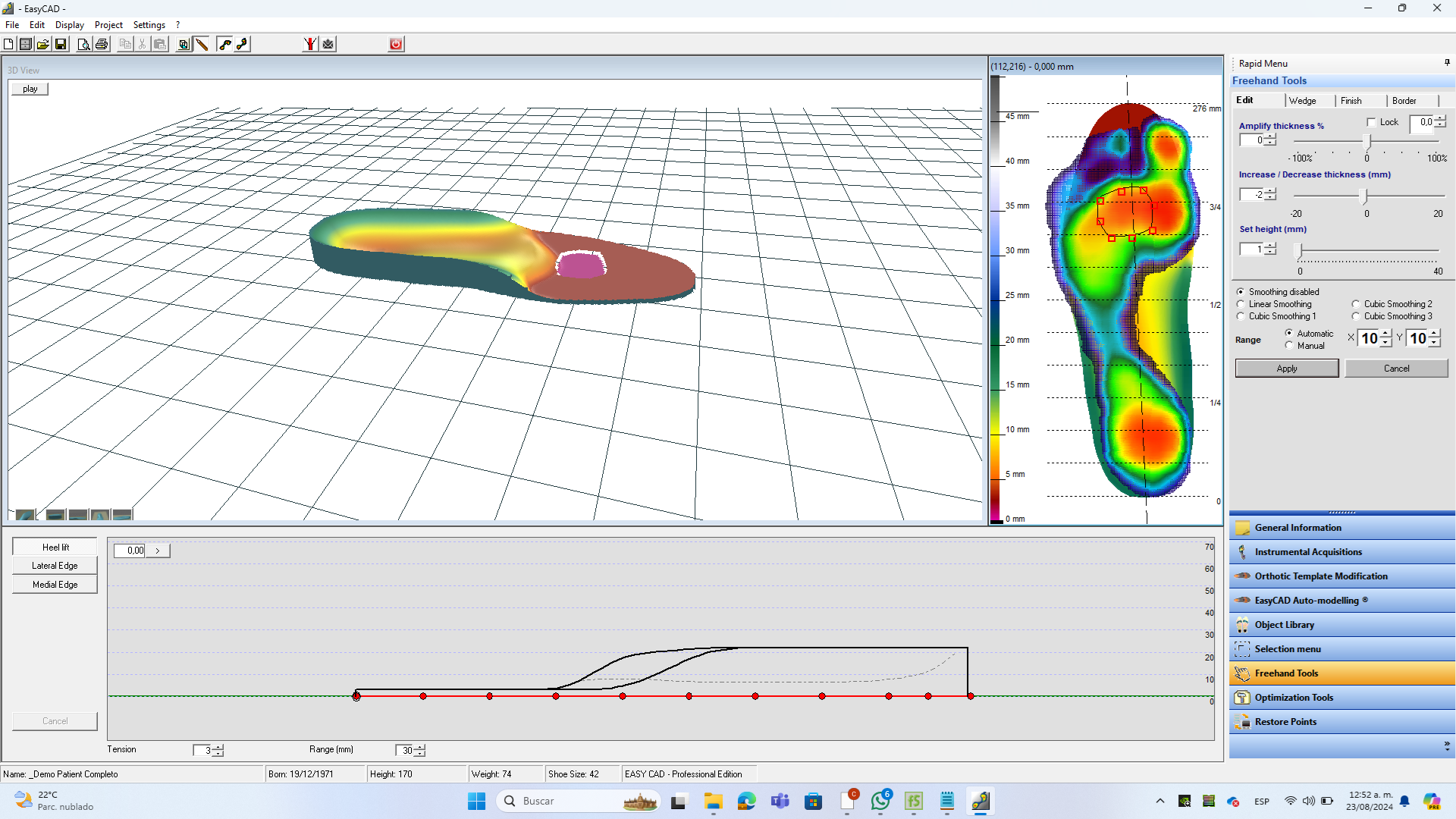Click the red power button icon
The image size is (1456, 819).
coord(396,44)
